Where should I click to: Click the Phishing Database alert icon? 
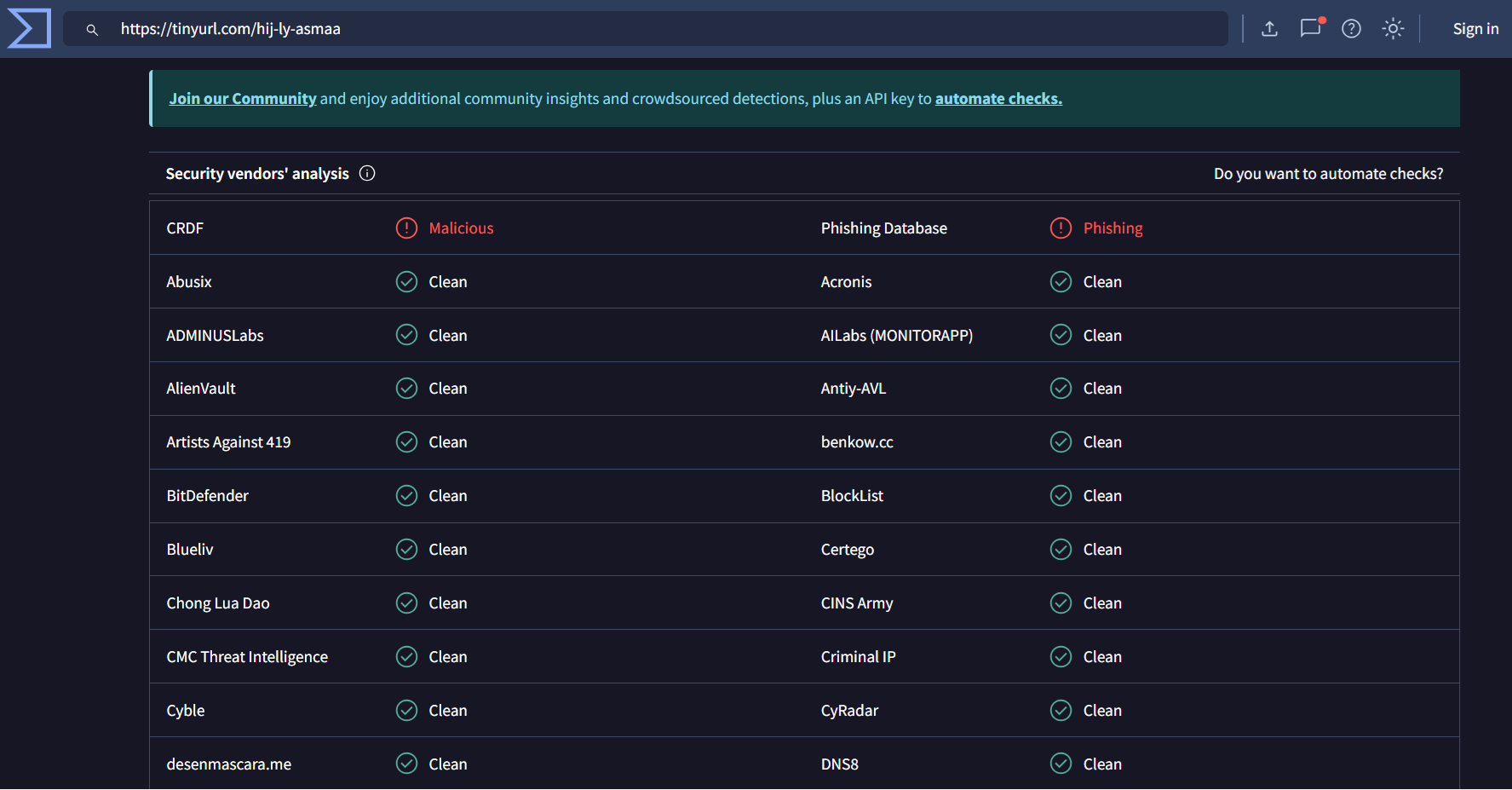point(1061,228)
